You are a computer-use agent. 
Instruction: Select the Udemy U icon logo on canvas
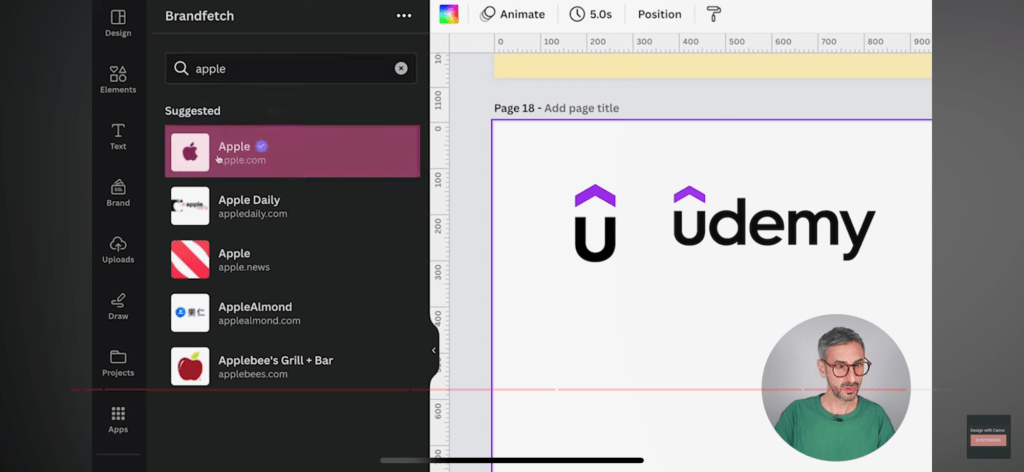595,223
